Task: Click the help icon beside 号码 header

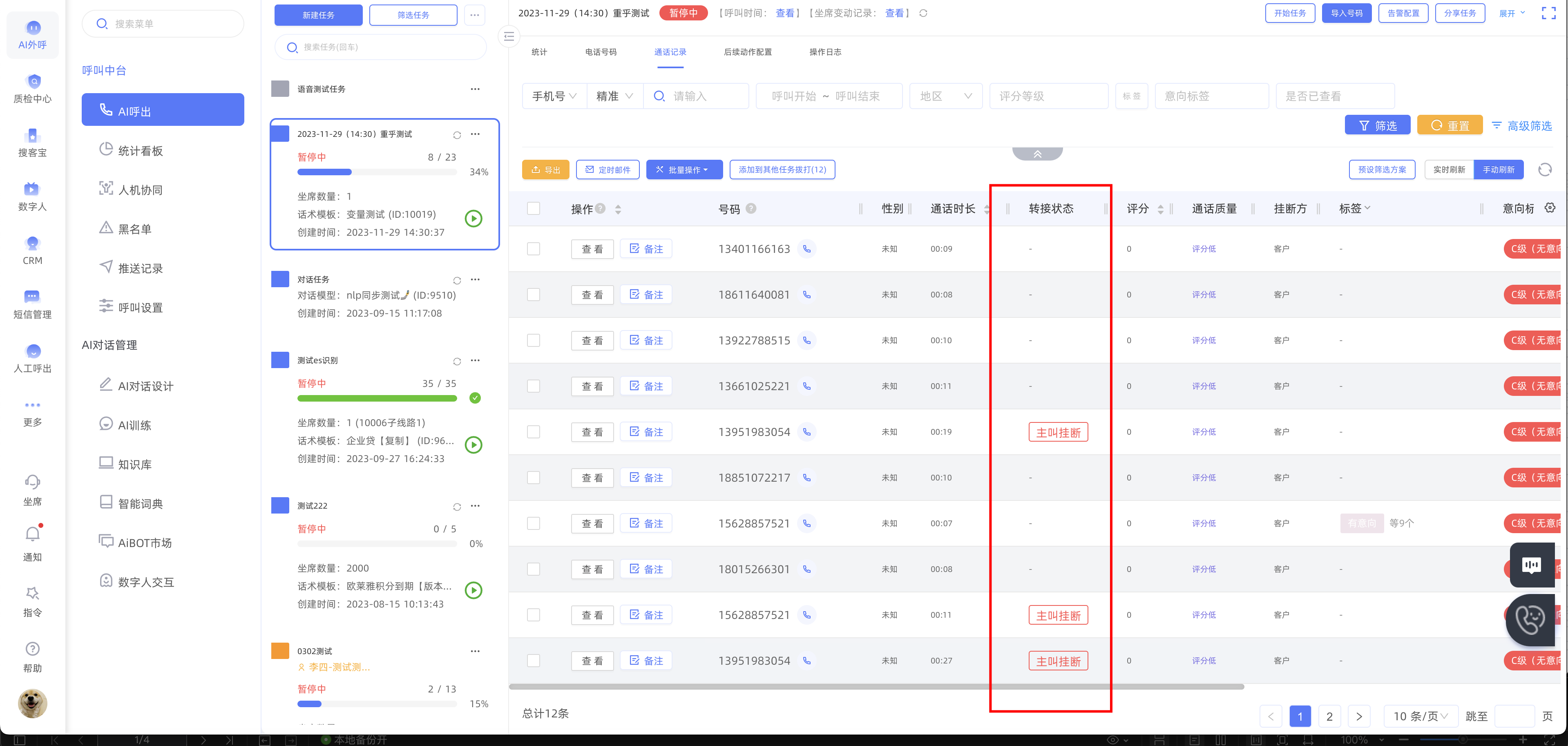Action: pos(751,208)
